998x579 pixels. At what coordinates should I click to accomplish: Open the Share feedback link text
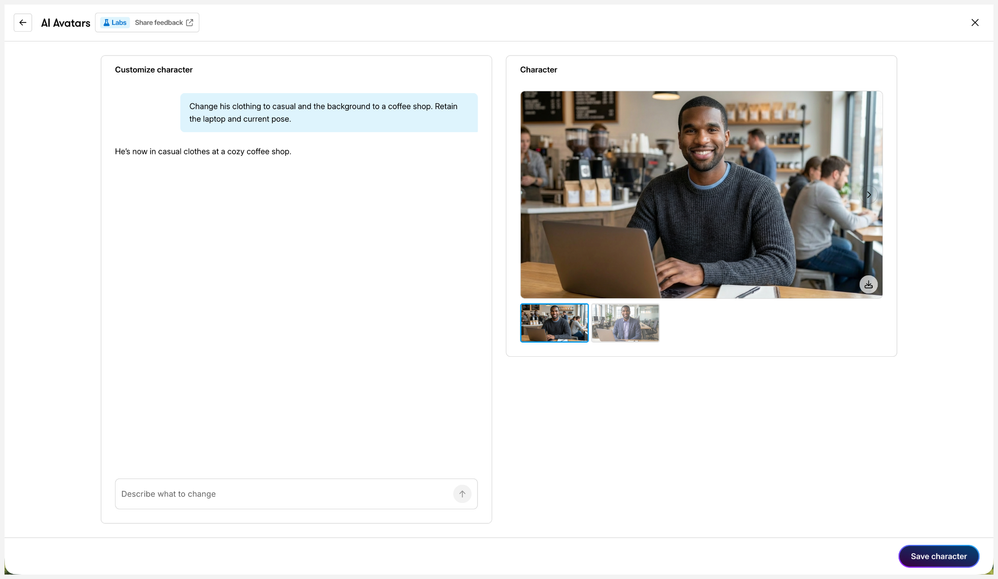[x=158, y=23]
